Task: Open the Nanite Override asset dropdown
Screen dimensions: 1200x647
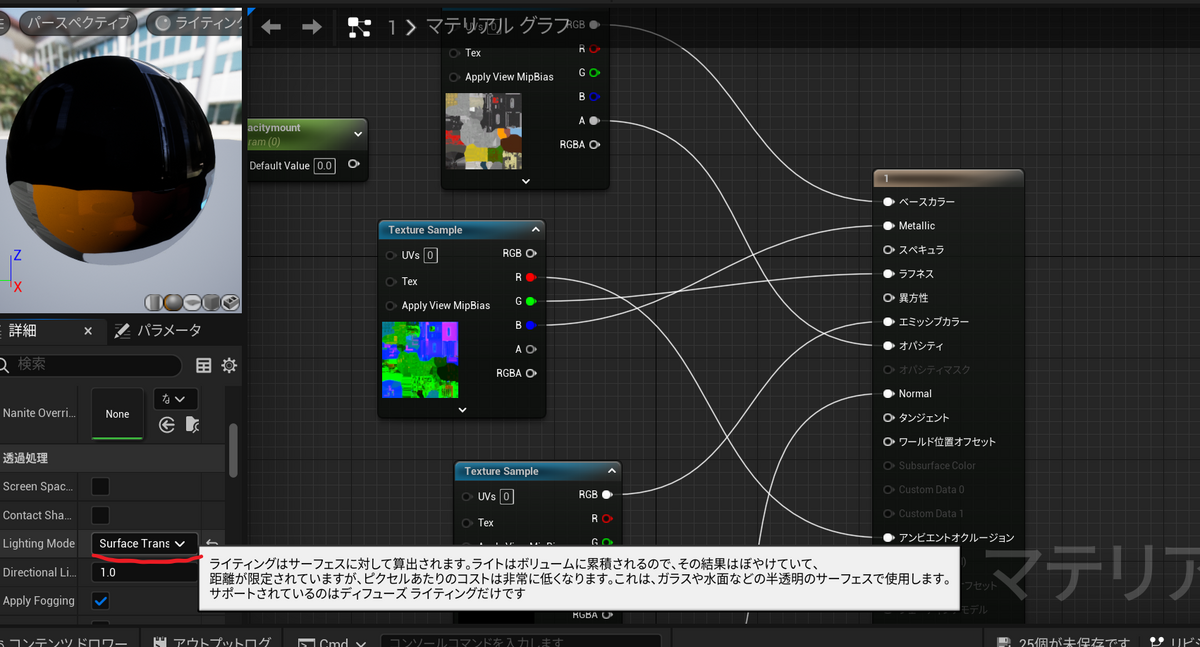Action: 175,399
